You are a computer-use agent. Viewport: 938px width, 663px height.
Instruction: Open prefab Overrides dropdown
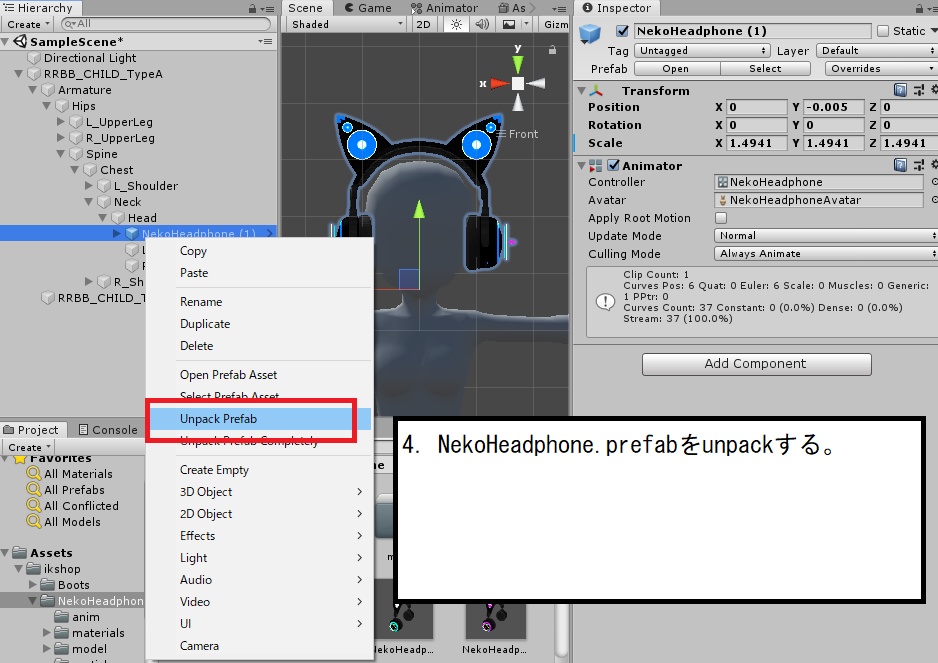coord(881,69)
